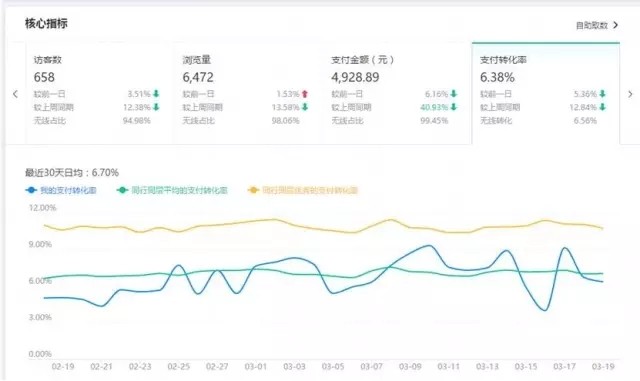Select the 支付转化率 metric card
Viewport: 640px width, 381px height.
coord(546,93)
